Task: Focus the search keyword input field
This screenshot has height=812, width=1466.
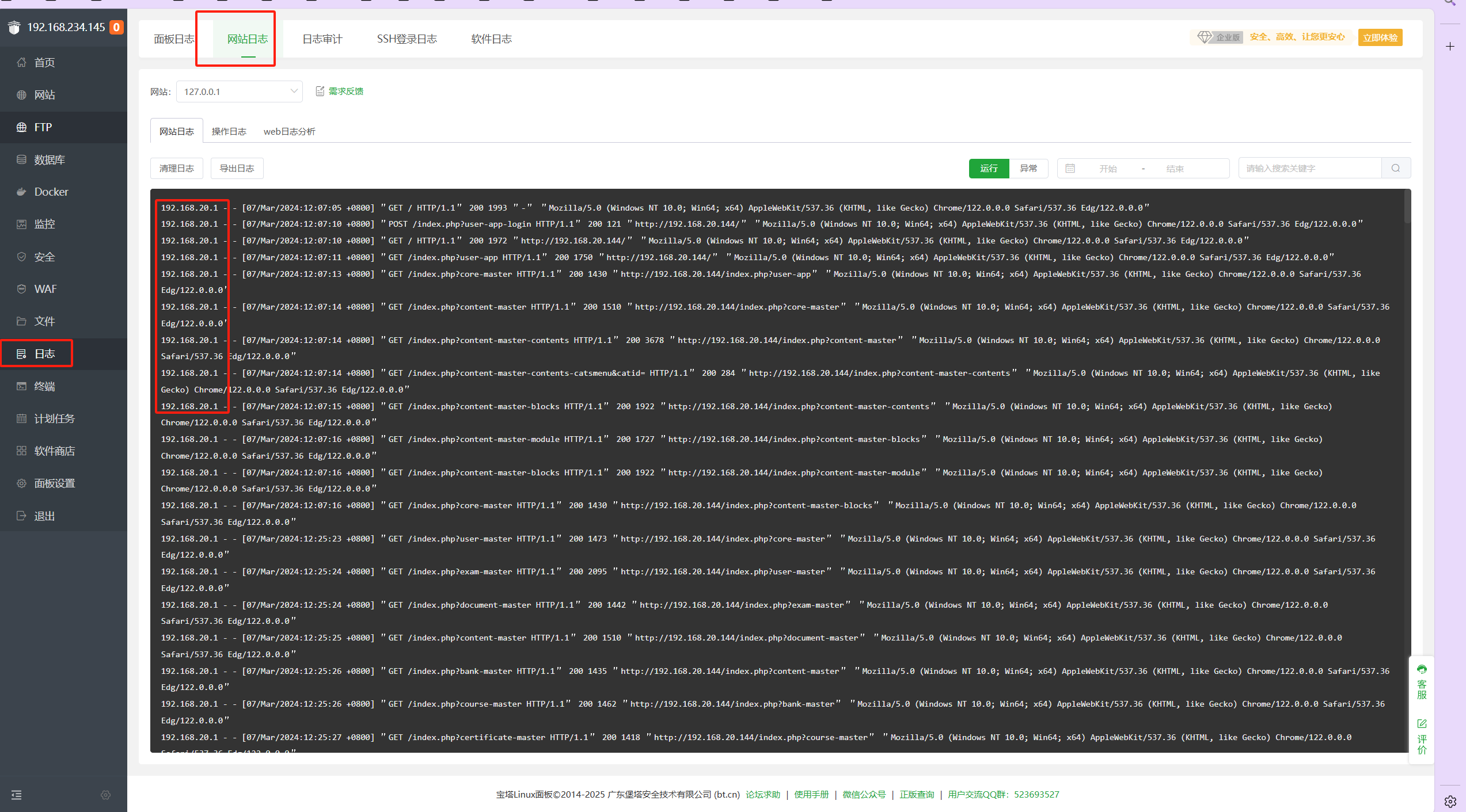Action: point(1309,168)
